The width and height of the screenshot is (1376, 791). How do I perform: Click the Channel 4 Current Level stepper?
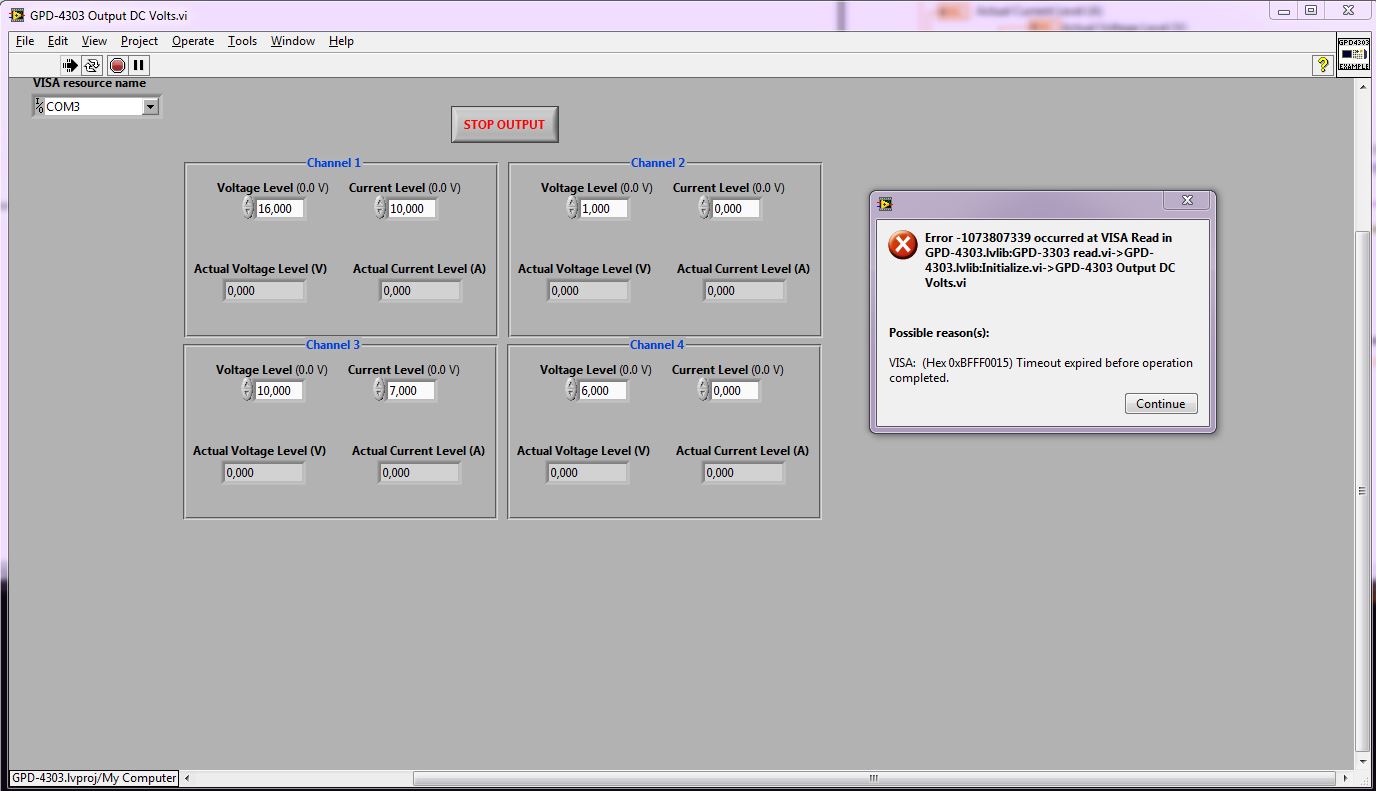pos(703,390)
